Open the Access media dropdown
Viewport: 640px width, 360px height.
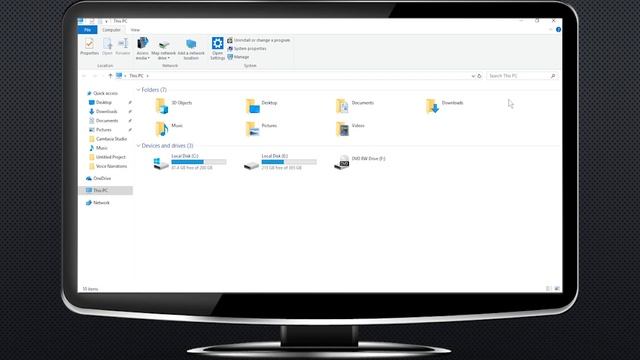(142, 48)
